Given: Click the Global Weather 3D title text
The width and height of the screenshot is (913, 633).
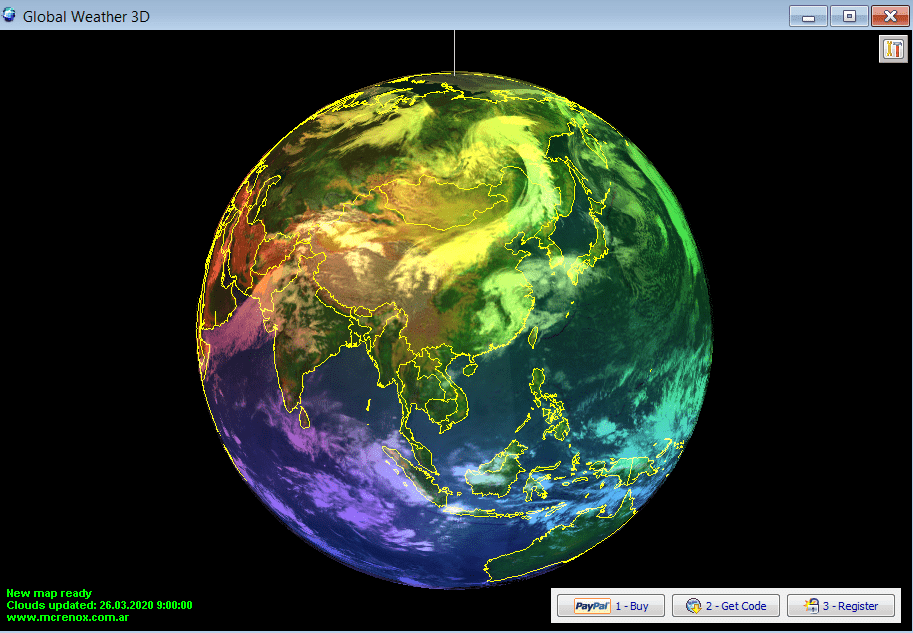Looking at the screenshot, I should [x=86, y=16].
